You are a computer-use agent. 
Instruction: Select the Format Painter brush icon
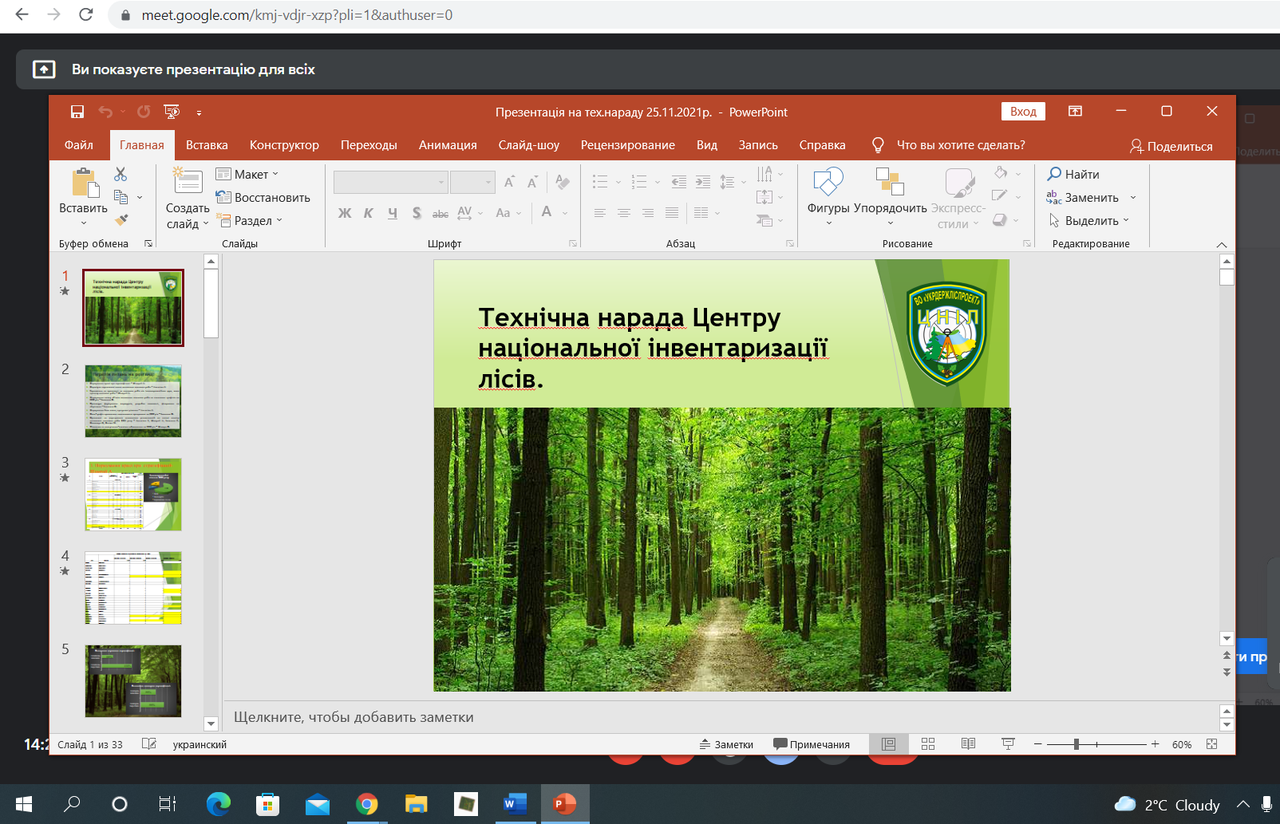pyautogui.click(x=121, y=220)
